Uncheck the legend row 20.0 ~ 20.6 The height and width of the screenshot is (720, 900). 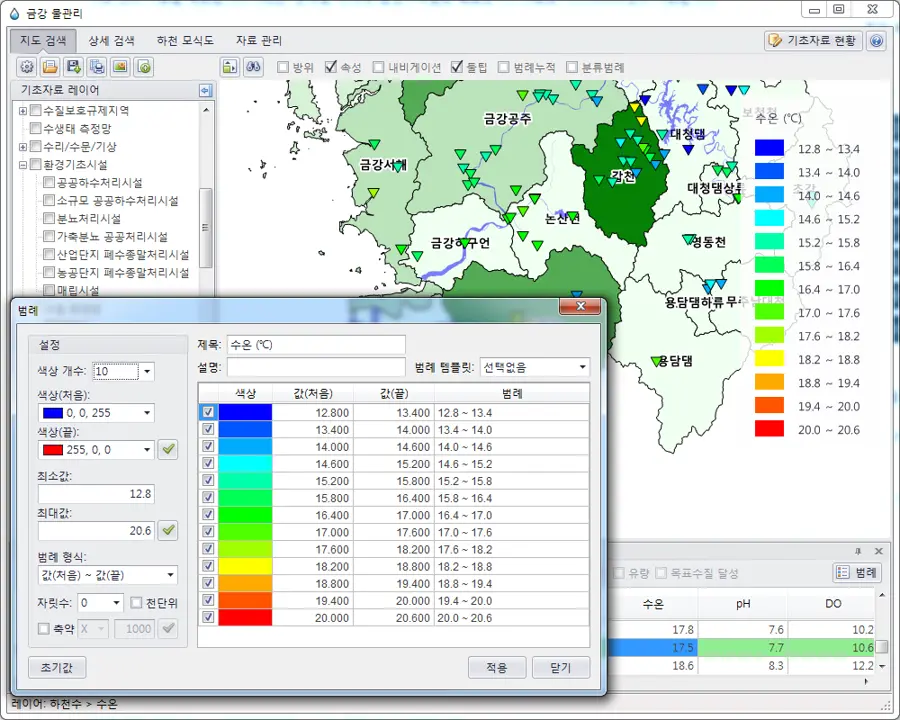(x=208, y=617)
